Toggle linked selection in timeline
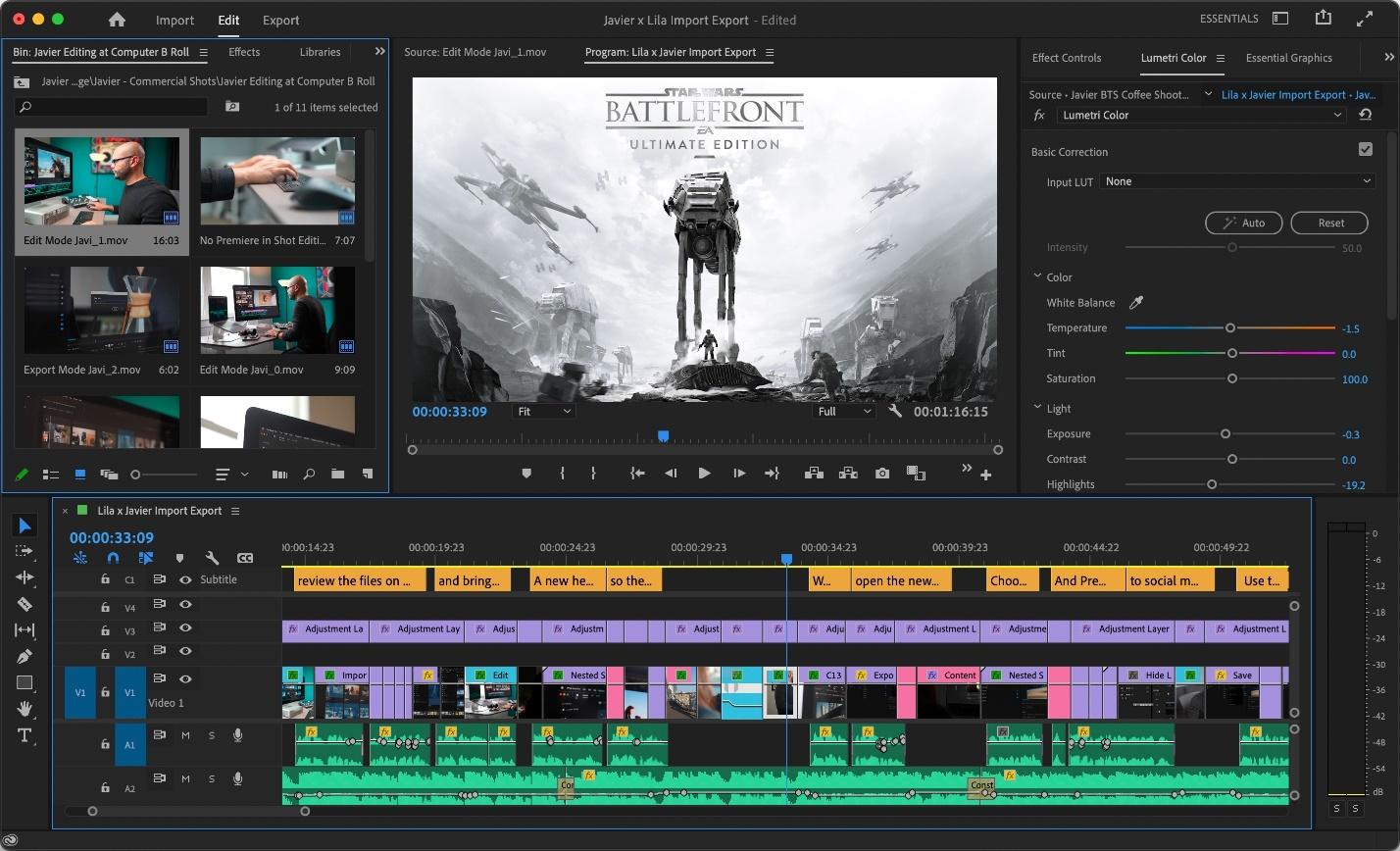 point(145,558)
